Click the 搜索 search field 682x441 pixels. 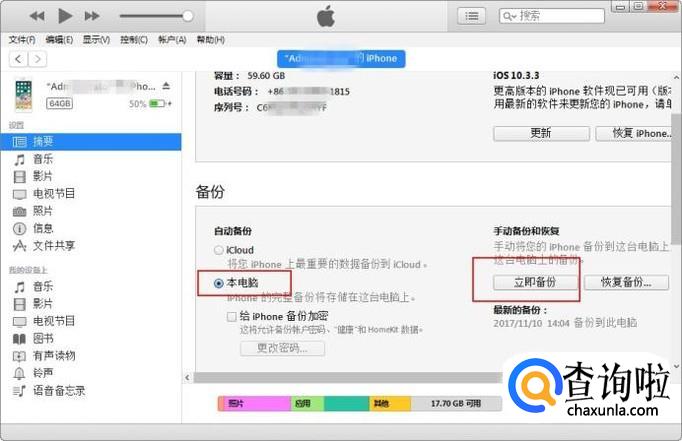point(552,16)
